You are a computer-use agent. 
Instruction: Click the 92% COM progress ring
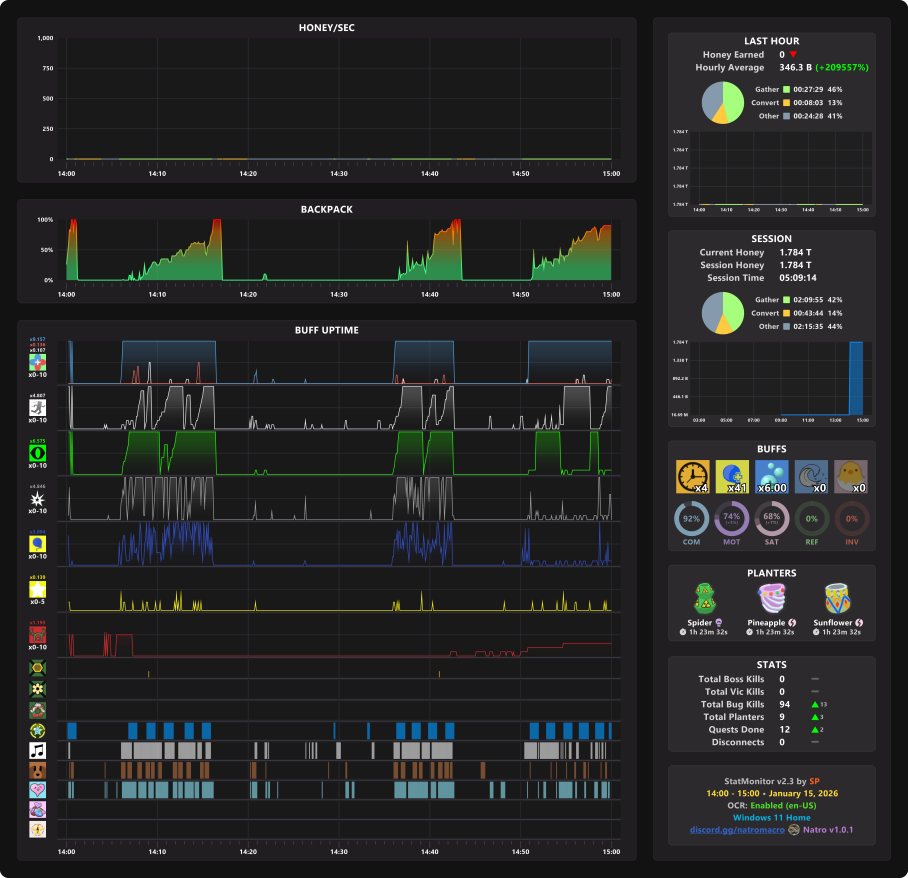coord(691,519)
